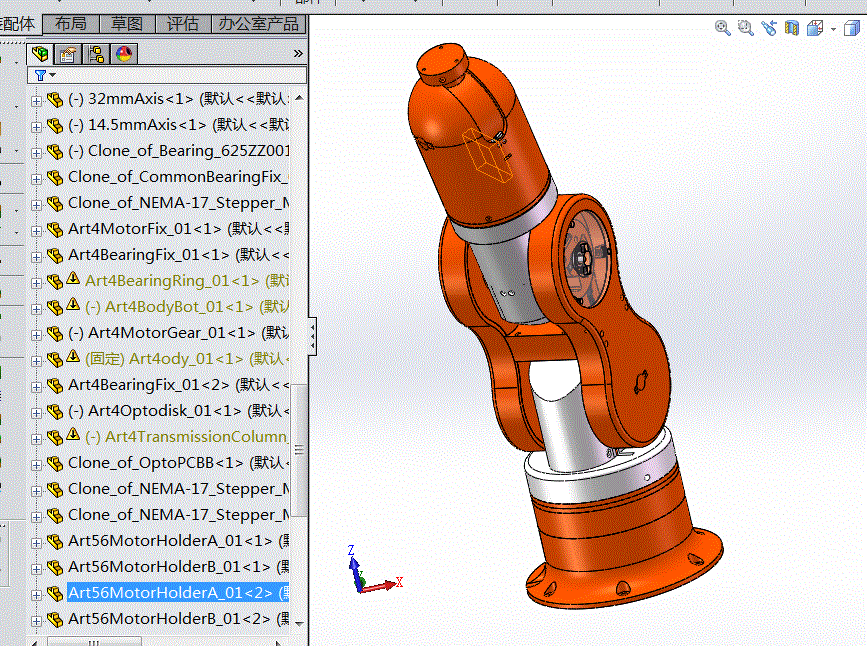The height and width of the screenshot is (646, 867).
Task: Open the PropertyManager panel tab
Action: click(x=68, y=54)
